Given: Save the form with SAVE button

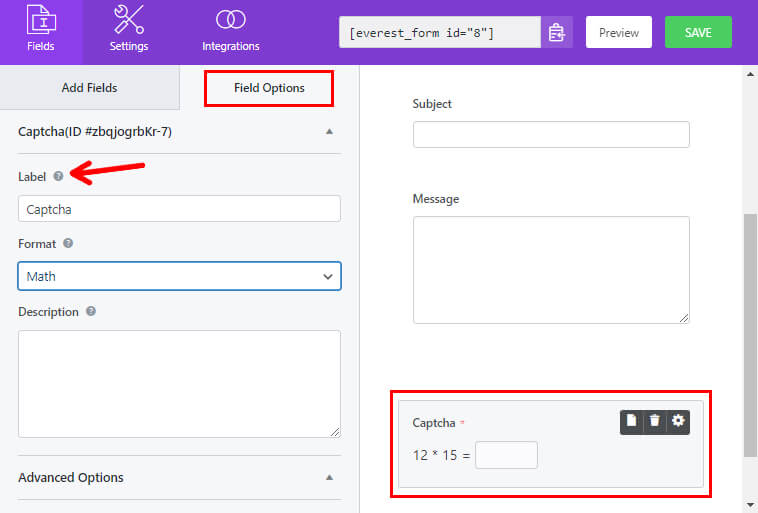Looking at the screenshot, I should [x=698, y=32].
